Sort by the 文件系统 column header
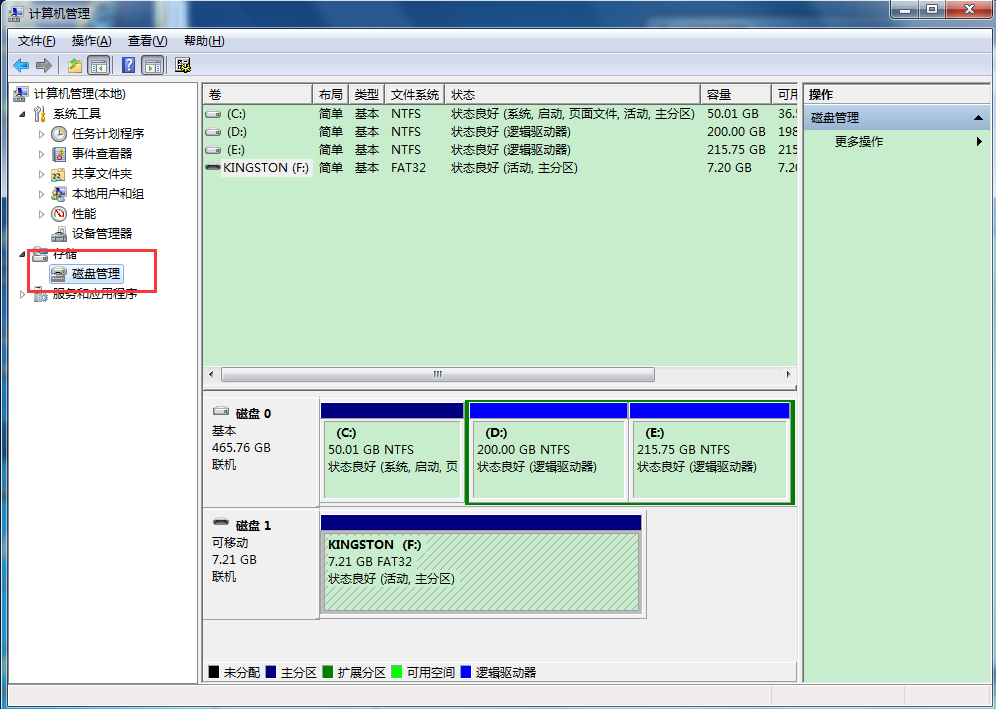 (415, 95)
